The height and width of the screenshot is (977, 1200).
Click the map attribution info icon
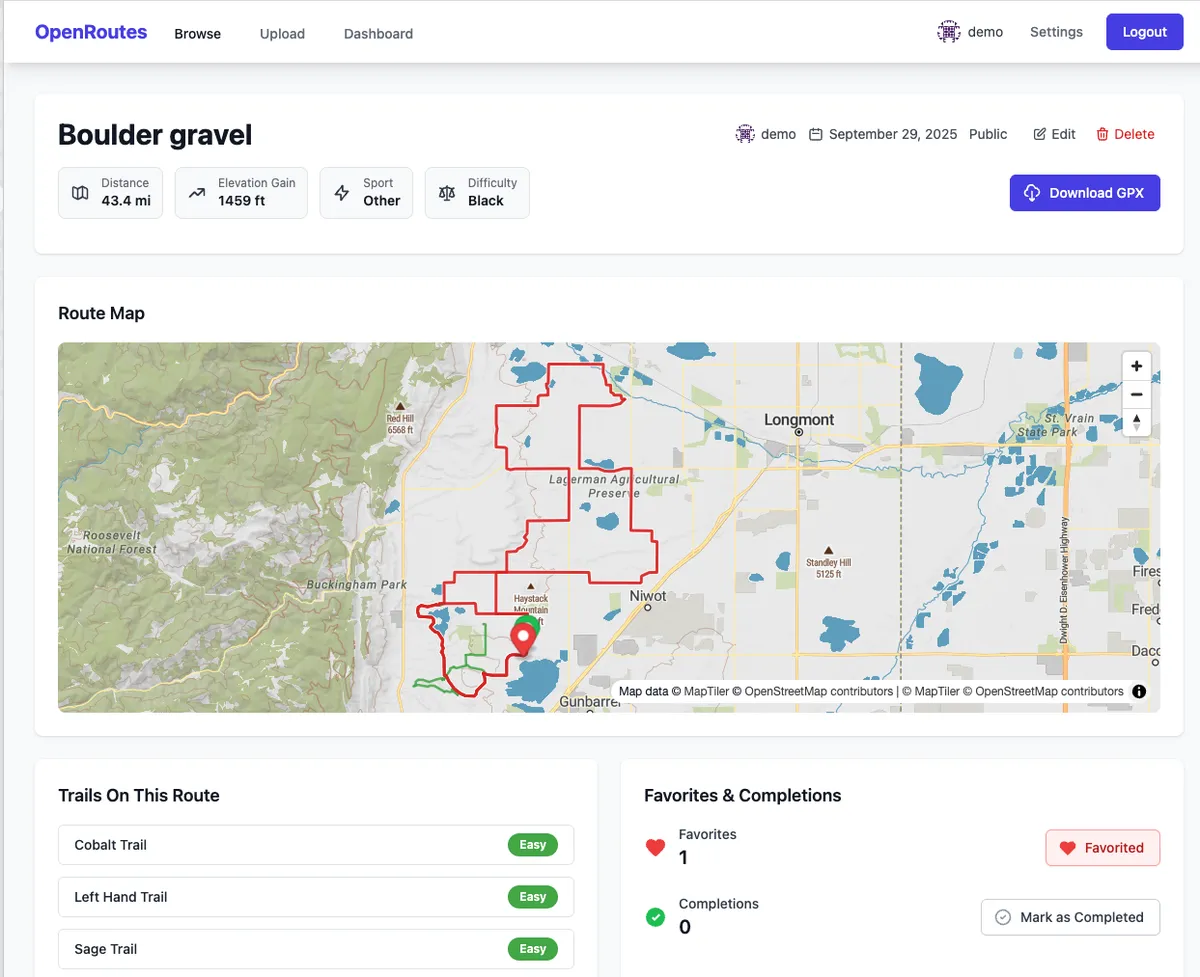pyautogui.click(x=1139, y=691)
